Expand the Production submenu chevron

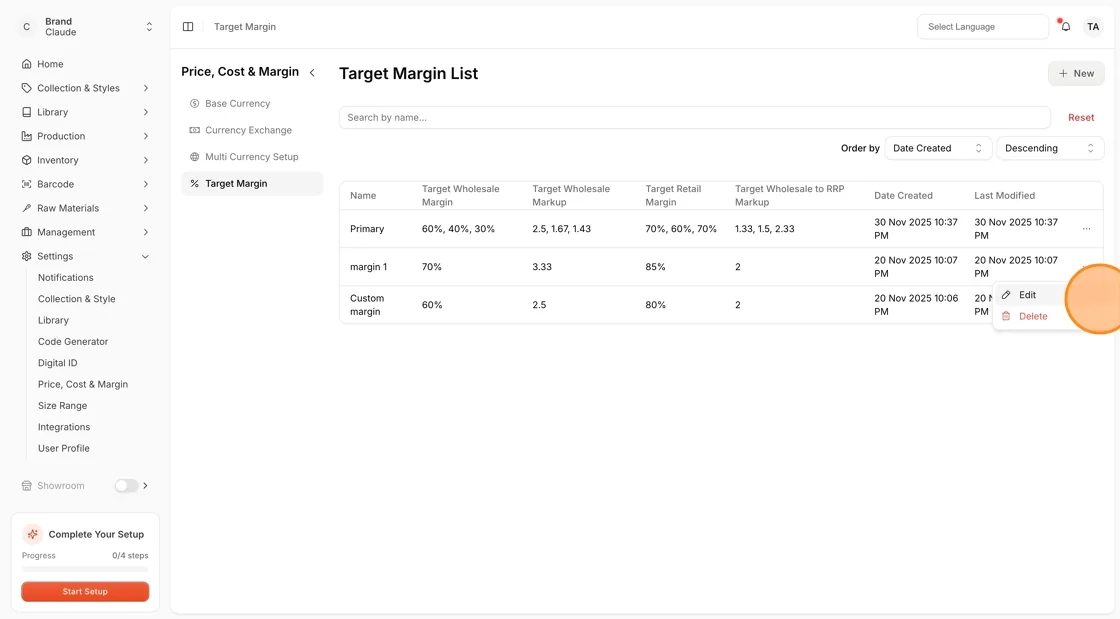(x=146, y=136)
